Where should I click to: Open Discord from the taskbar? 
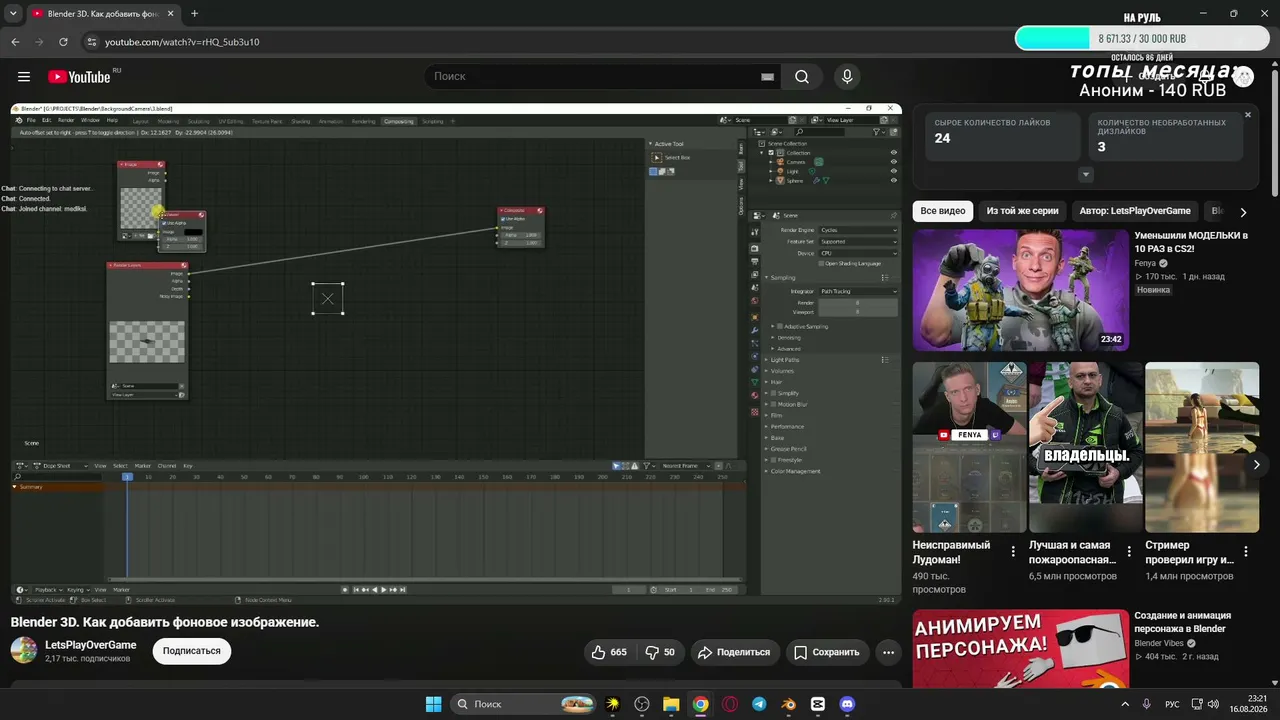pos(847,704)
